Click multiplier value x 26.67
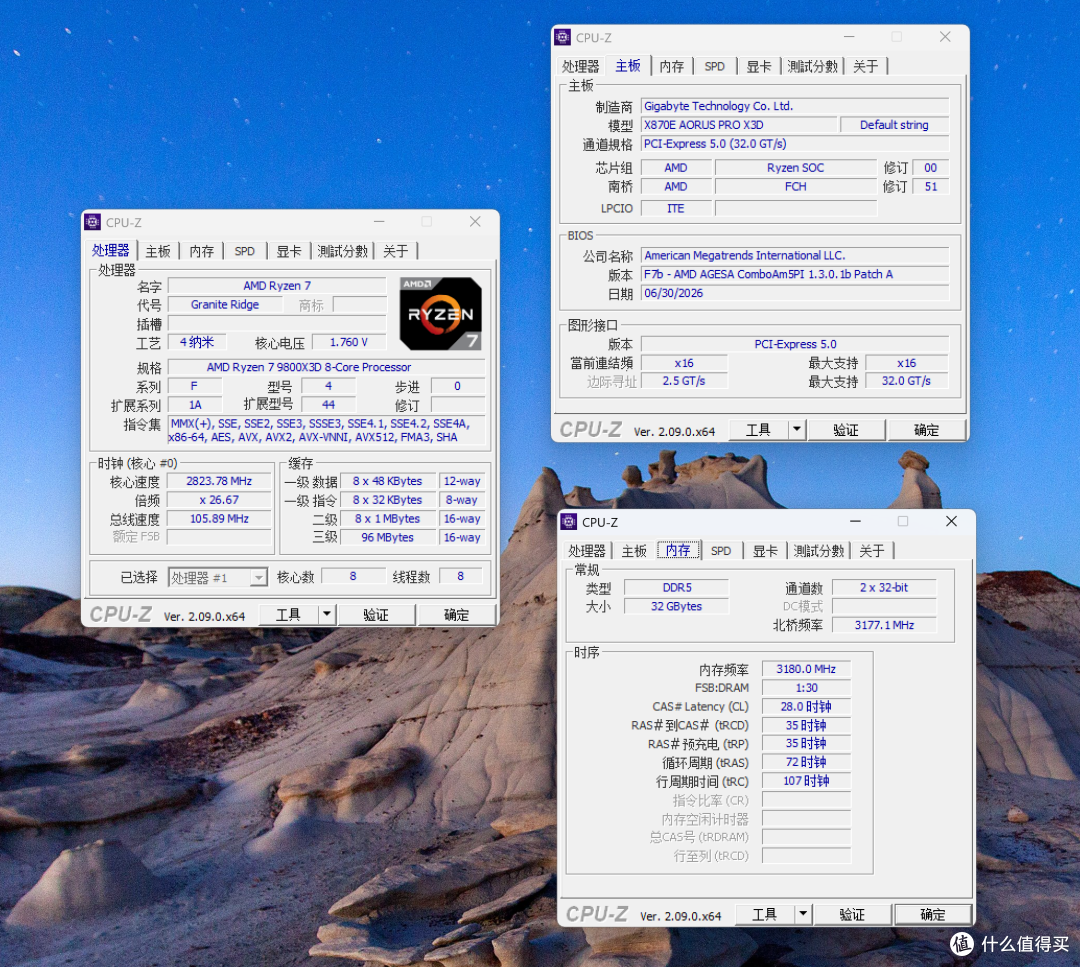The image size is (1080, 967). point(219,500)
